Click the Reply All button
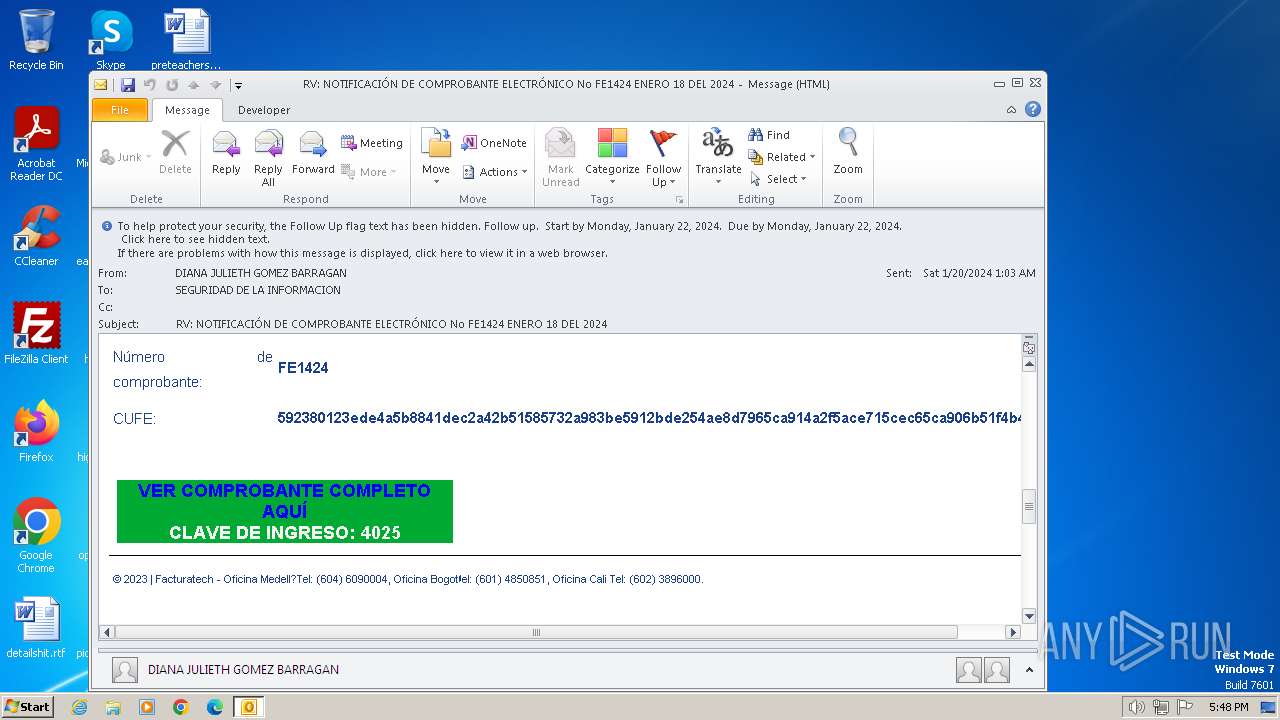1280x720 pixels. click(268, 159)
